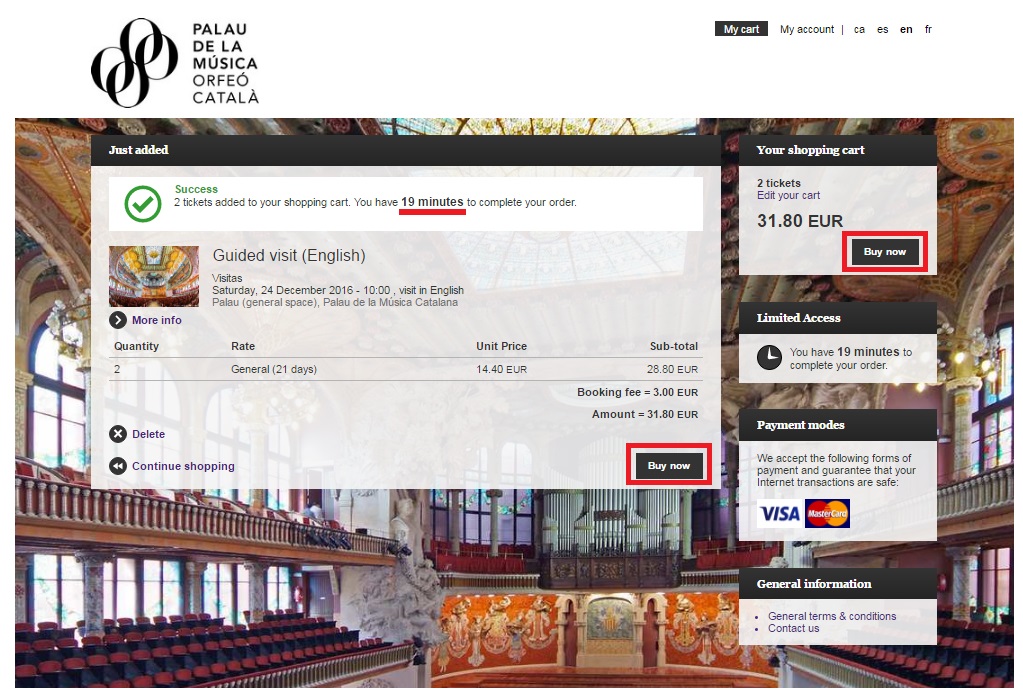Click Buy now in Just added panel
The image size is (1023, 700).
click(x=669, y=465)
